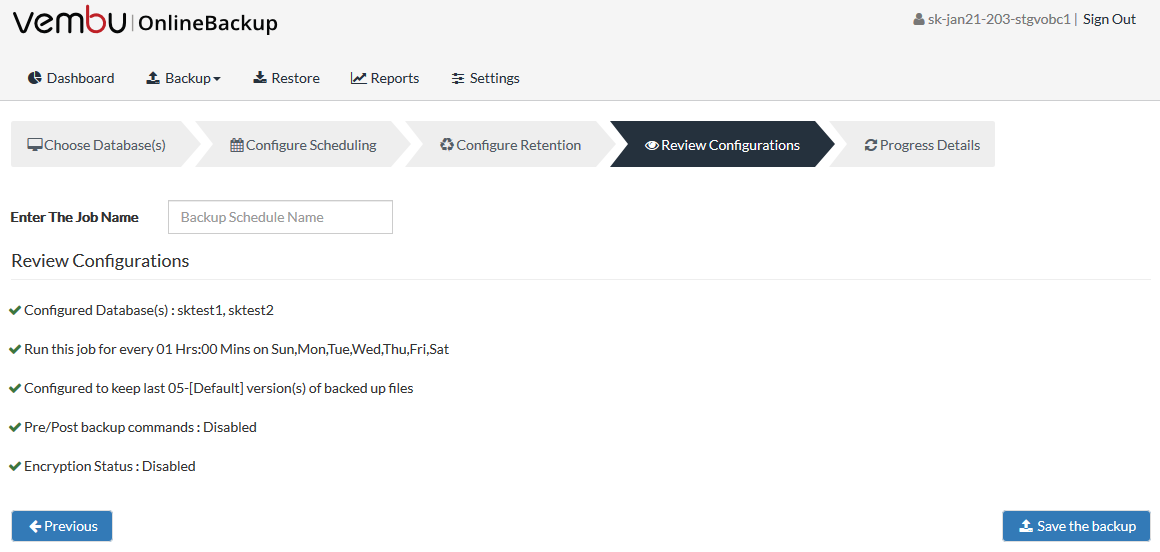
Task: Expand the Backup dropdown menu
Action: 183,78
